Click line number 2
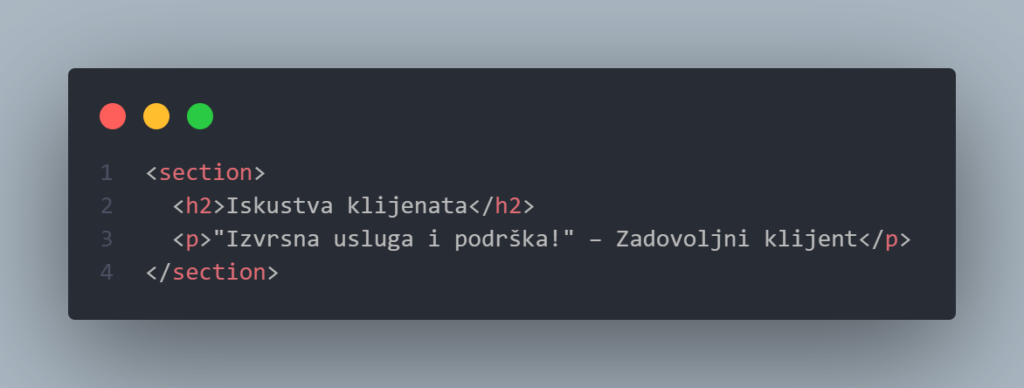This screenshot has width=1024, height=388. [106, 206]
